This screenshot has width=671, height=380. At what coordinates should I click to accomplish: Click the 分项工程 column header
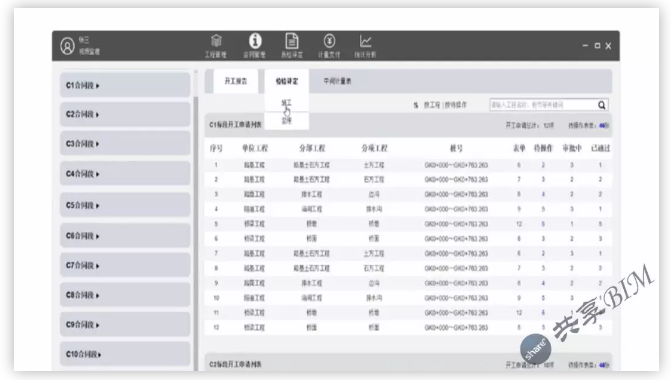(374, 148)
